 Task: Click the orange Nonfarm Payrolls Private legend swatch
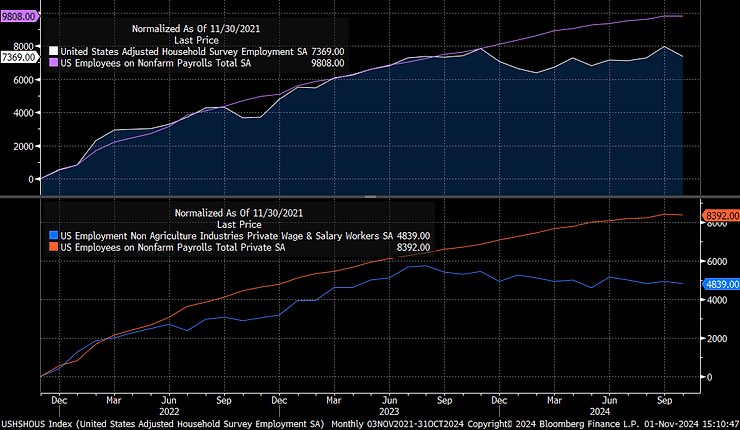[55, 248]
